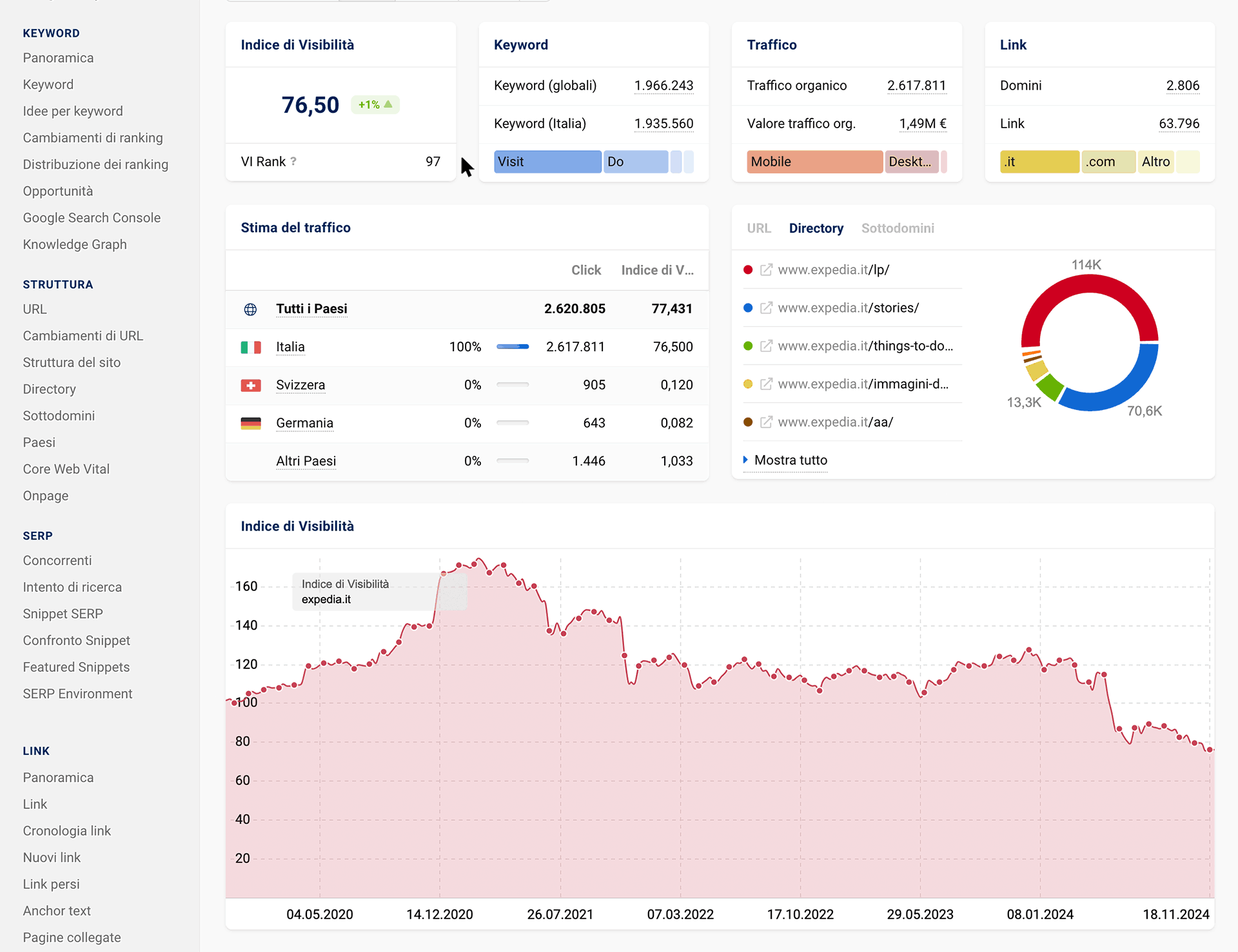Click the Do intent bar segment

[636, 162]
